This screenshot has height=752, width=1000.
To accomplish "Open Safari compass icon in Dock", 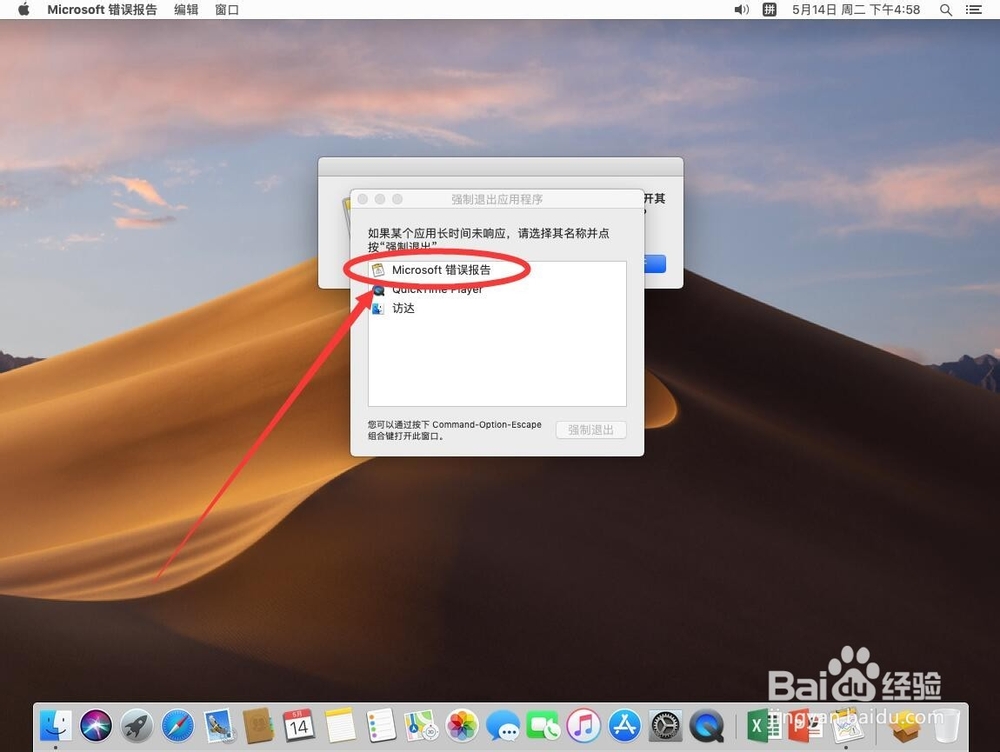I will (177, 726).
